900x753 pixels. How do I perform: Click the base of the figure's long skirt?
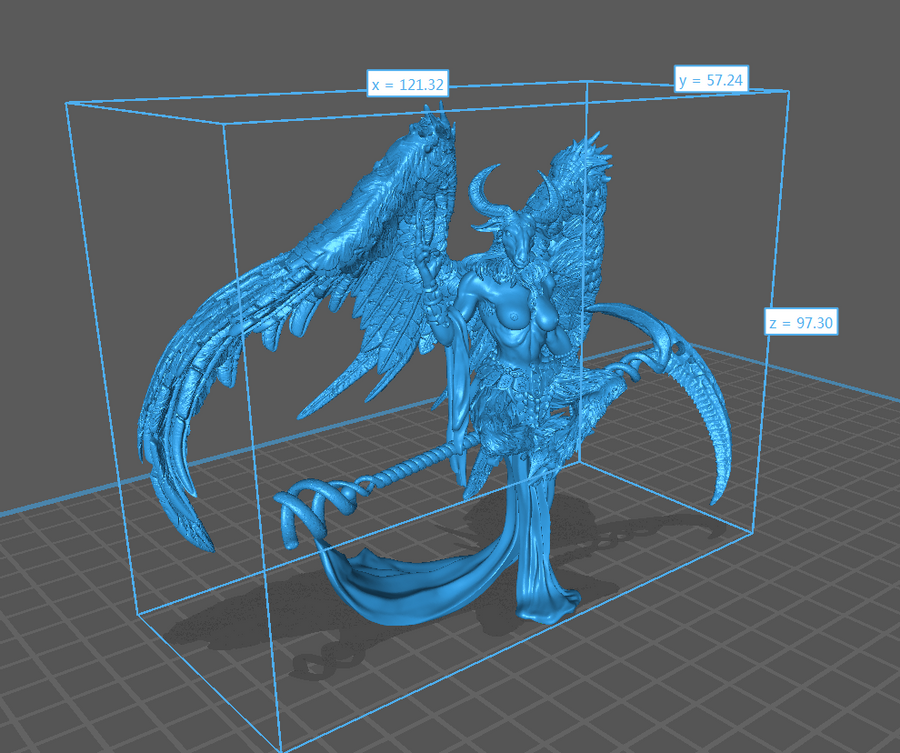(545, 605)
